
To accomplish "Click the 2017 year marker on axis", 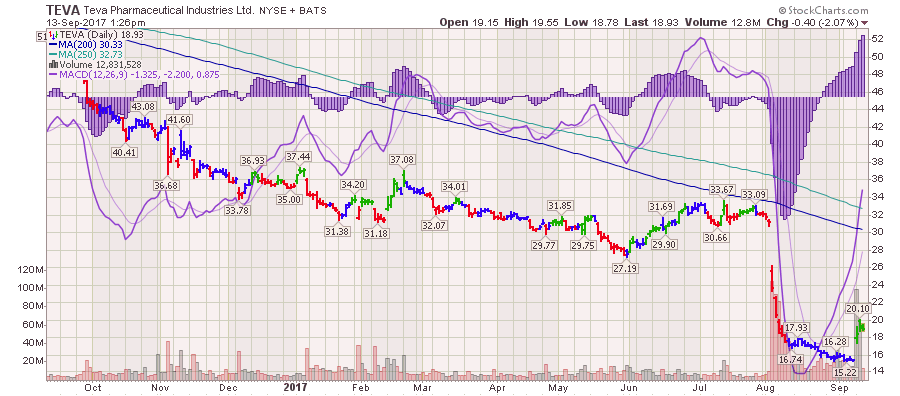I will pos(296,387).
